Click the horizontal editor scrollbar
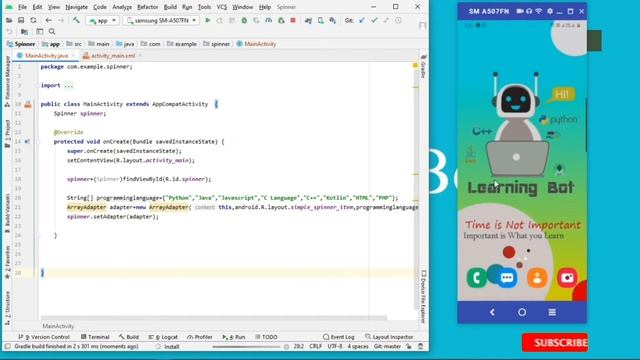 [x=213, y=318]
